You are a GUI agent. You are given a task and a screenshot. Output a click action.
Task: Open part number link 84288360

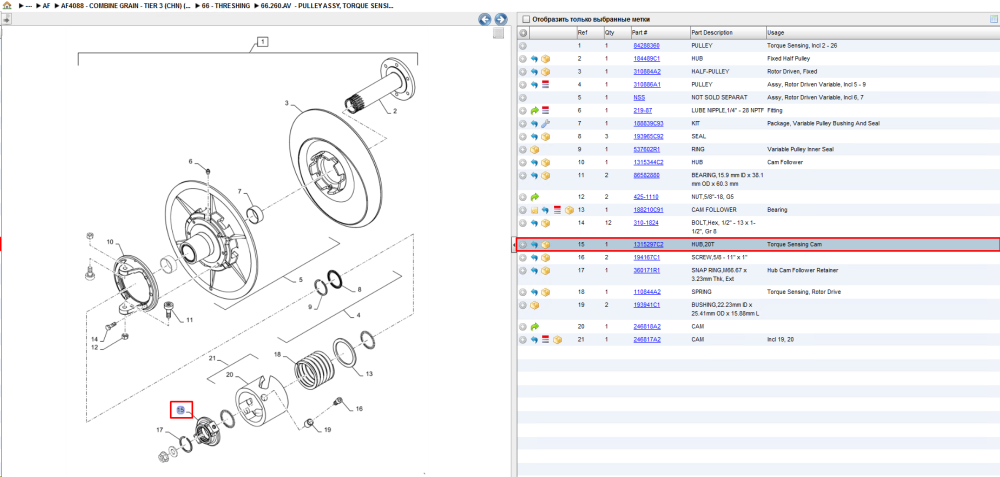(646, 46)
